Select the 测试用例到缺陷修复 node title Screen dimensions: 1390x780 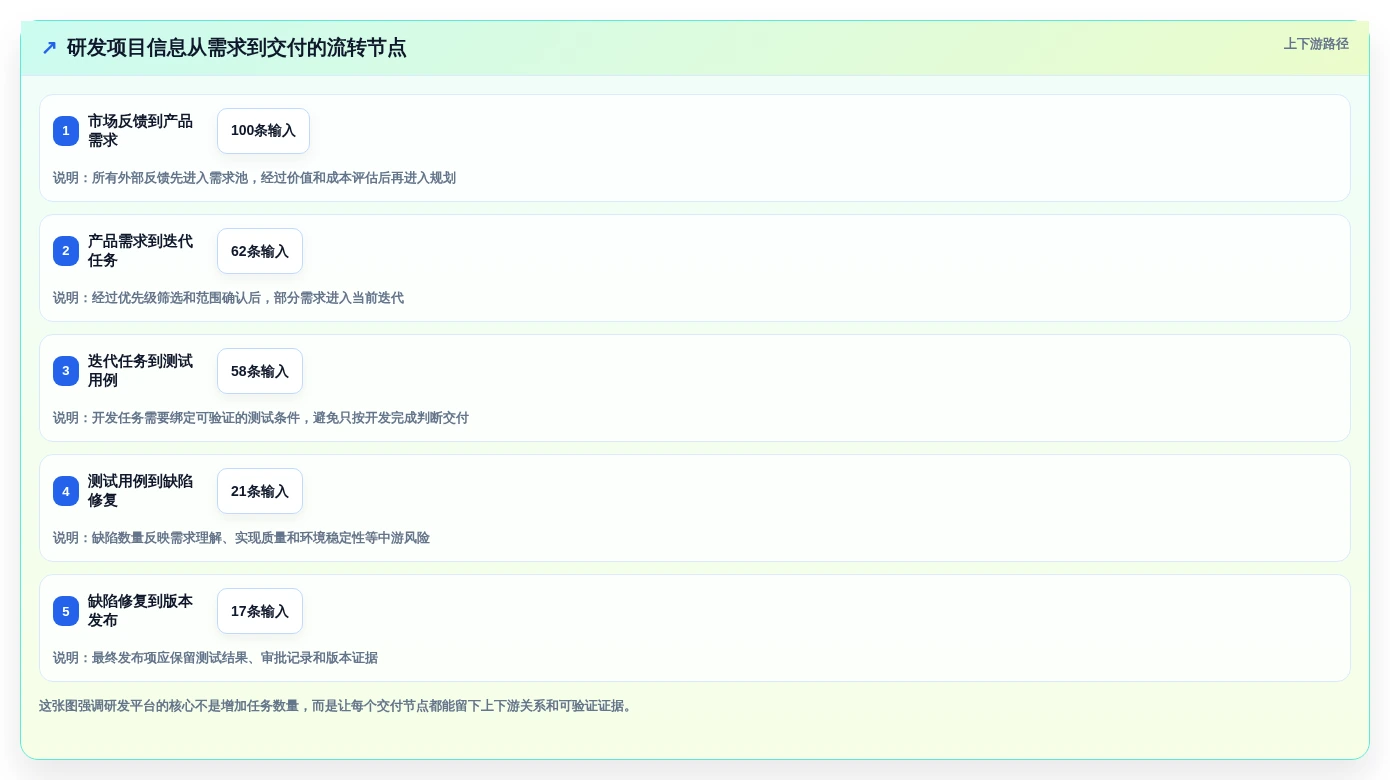(x=141, y=491)
